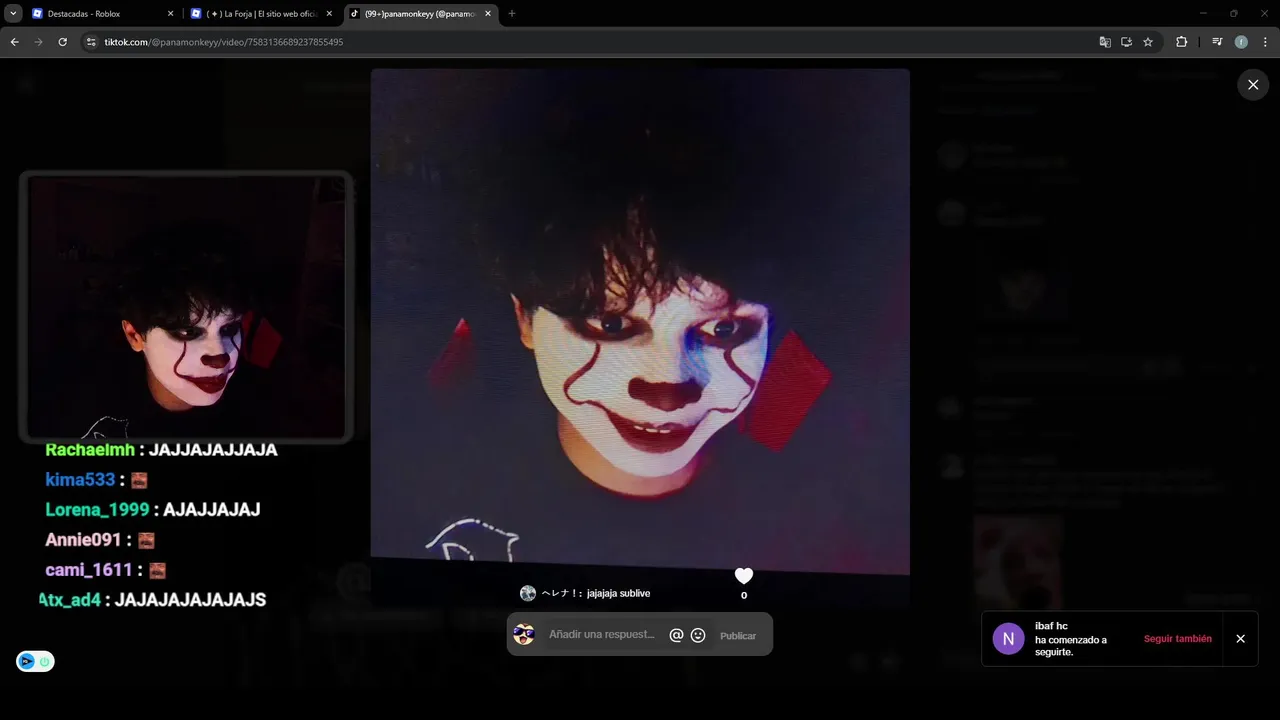Close the panamonkeyy TikTok tab
Viewport: 1280px width, 720px height.
coord(488,14)
